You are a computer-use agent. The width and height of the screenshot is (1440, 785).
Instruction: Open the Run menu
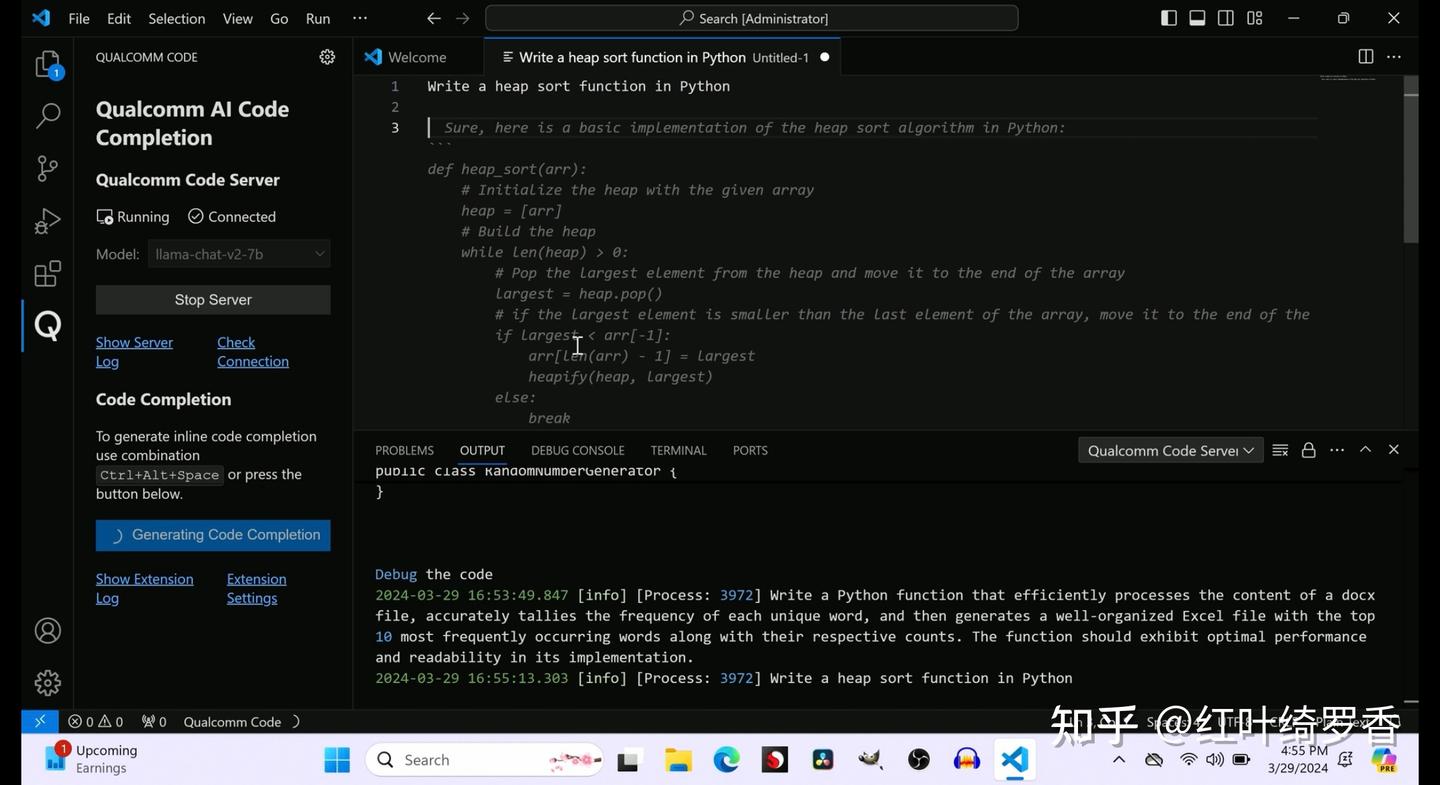318,18
